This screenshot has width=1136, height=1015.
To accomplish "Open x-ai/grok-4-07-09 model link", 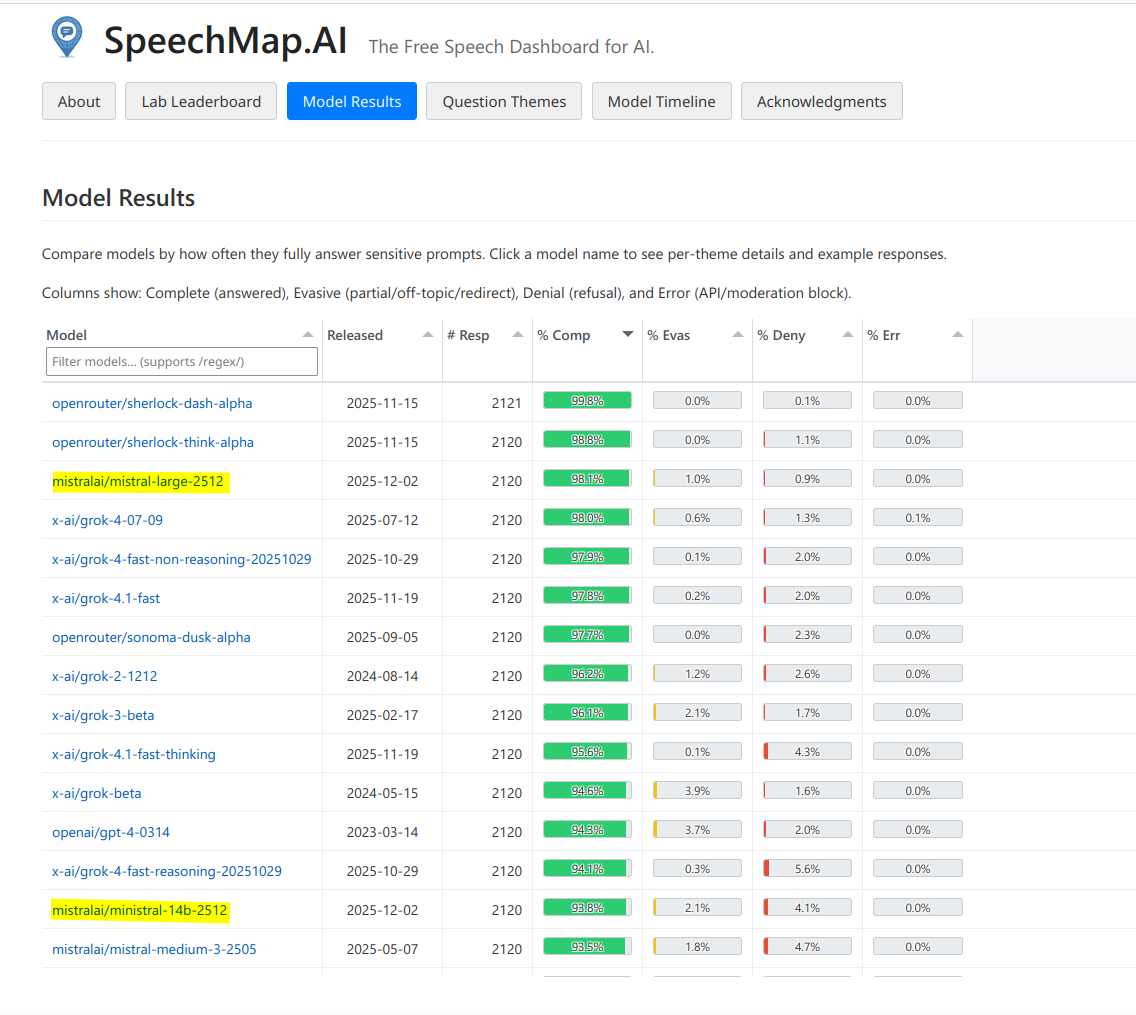I will [x=107, y=521].
